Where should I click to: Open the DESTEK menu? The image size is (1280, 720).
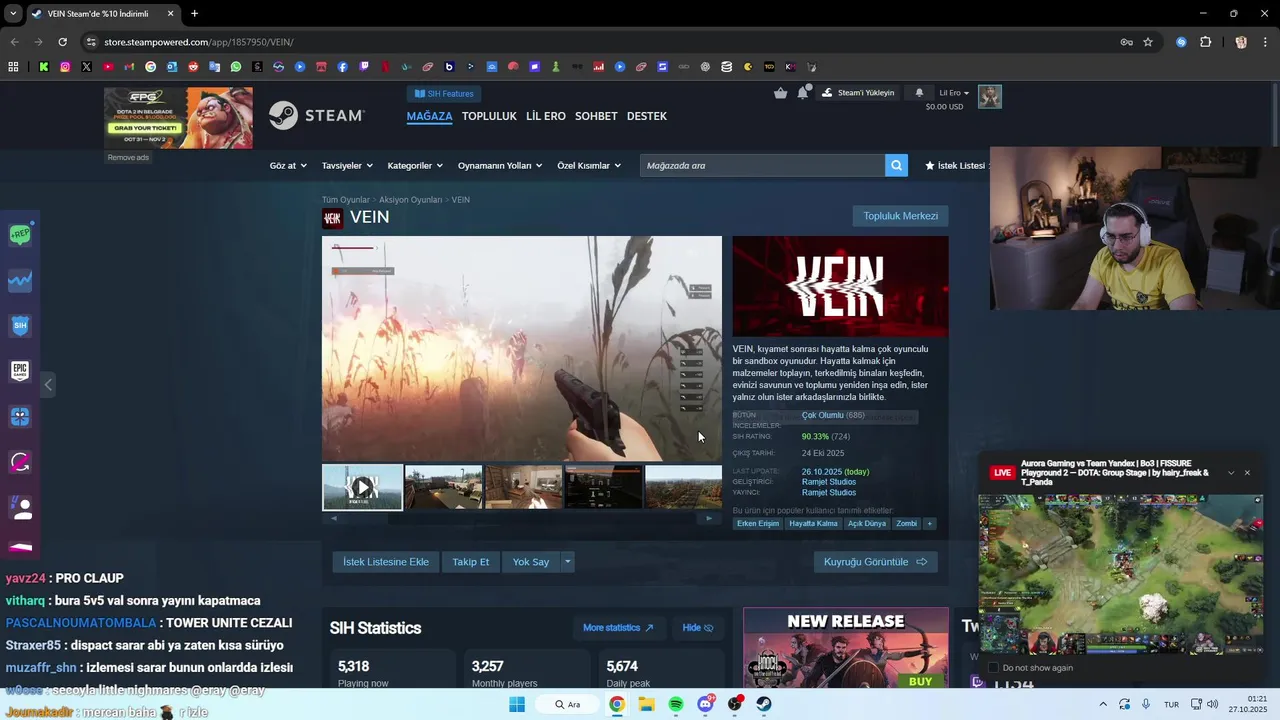click(x=647, y=116)
